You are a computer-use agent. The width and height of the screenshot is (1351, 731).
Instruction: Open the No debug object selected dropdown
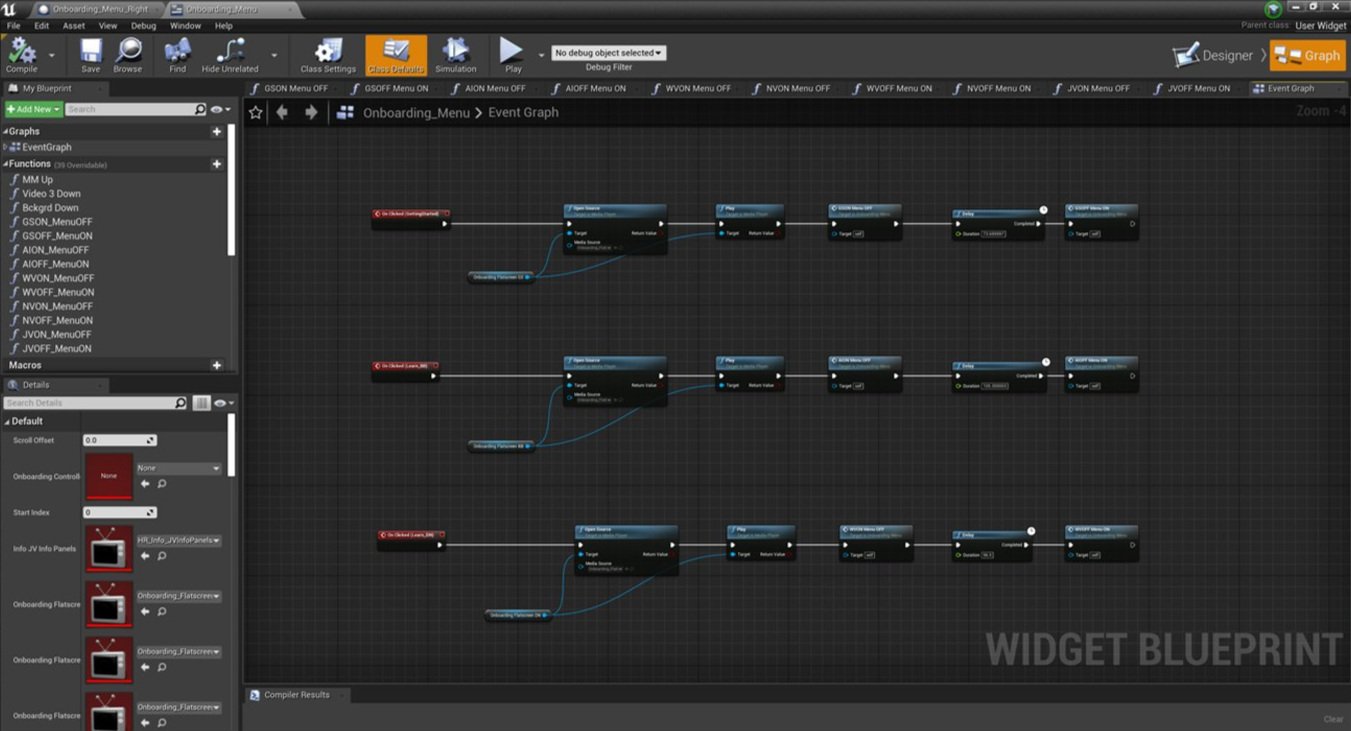pyautogui.click(x=608, y=53)
